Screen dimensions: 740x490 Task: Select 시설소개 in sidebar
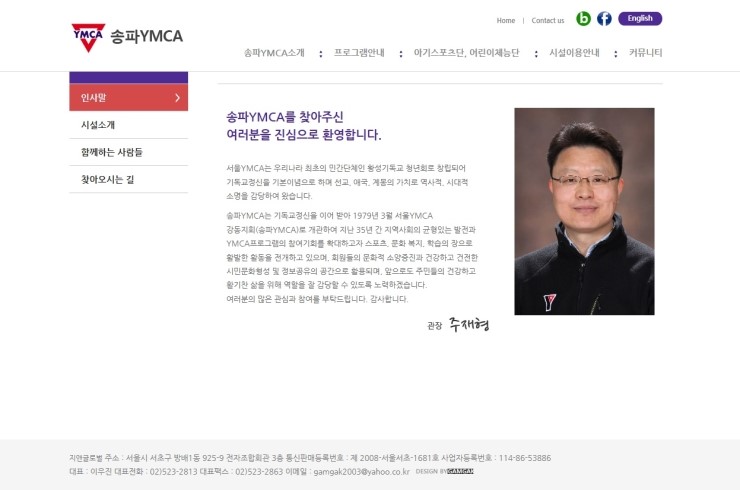(128, 125)
